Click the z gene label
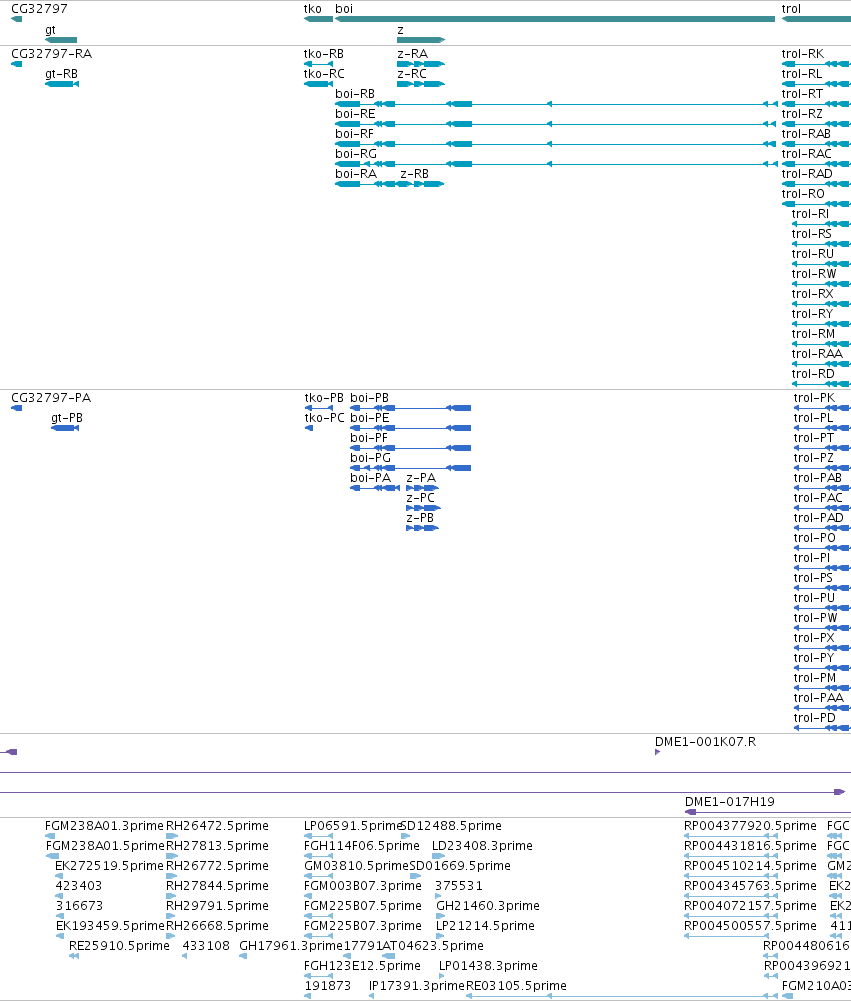The height and width of the screenshot is (1001, 851). (x=400, y=30)
